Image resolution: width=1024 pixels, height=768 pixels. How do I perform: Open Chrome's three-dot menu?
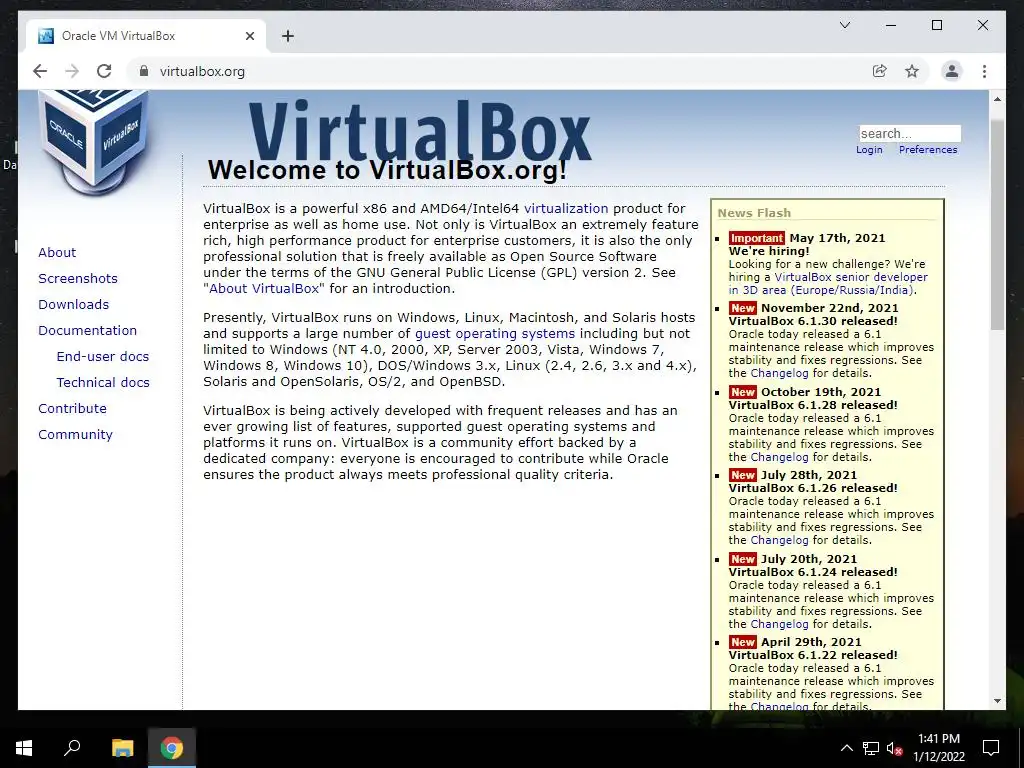coord(984,71)
